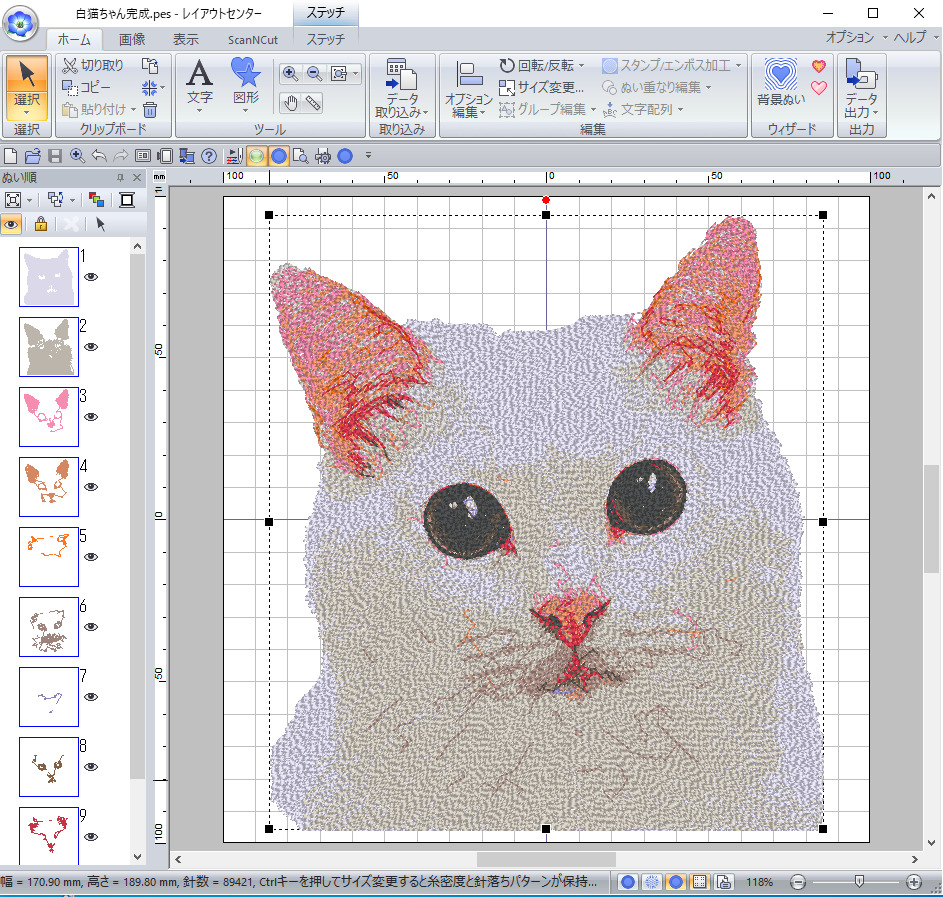This screenshot has height=897, width=943.
Task: Open the 図形 shapes tool
Action: (x=246, y=85)
